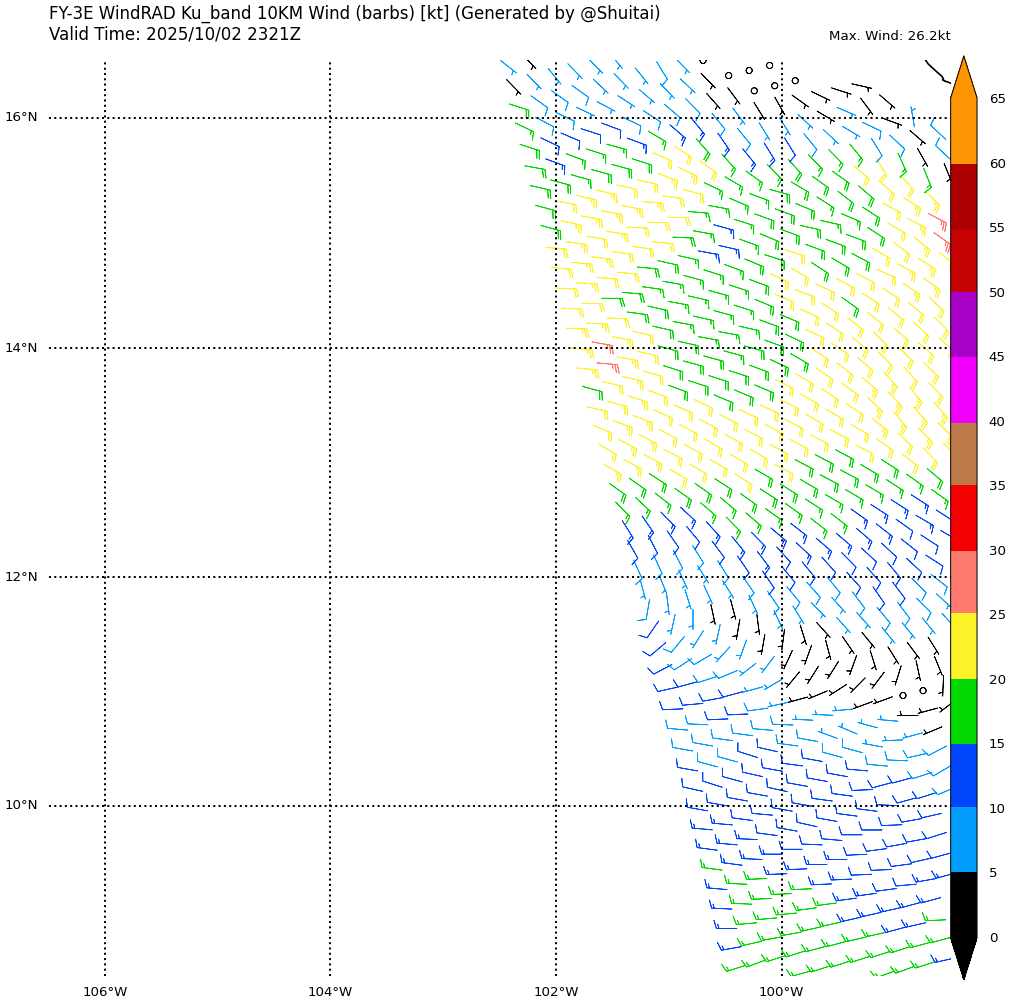This screenshot has height=1004, width=1010.
Task: Click the 10°N latitude label
Action: 21,805
